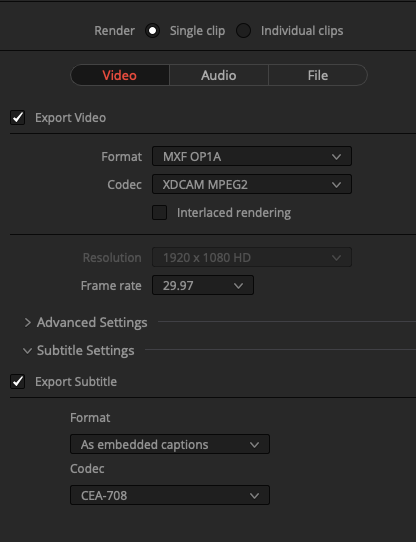Select the Individual clips render option
The image size is (416, 542).
click(243, 31)
